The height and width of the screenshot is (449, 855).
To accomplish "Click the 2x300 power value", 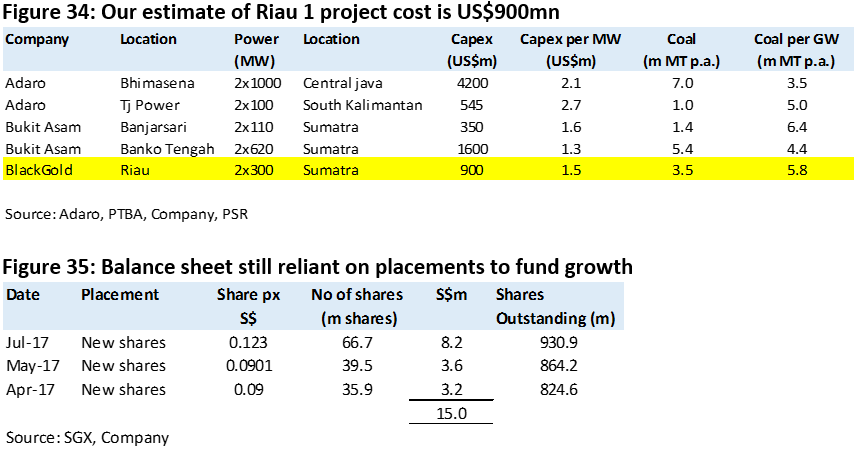I will (254, 170).
